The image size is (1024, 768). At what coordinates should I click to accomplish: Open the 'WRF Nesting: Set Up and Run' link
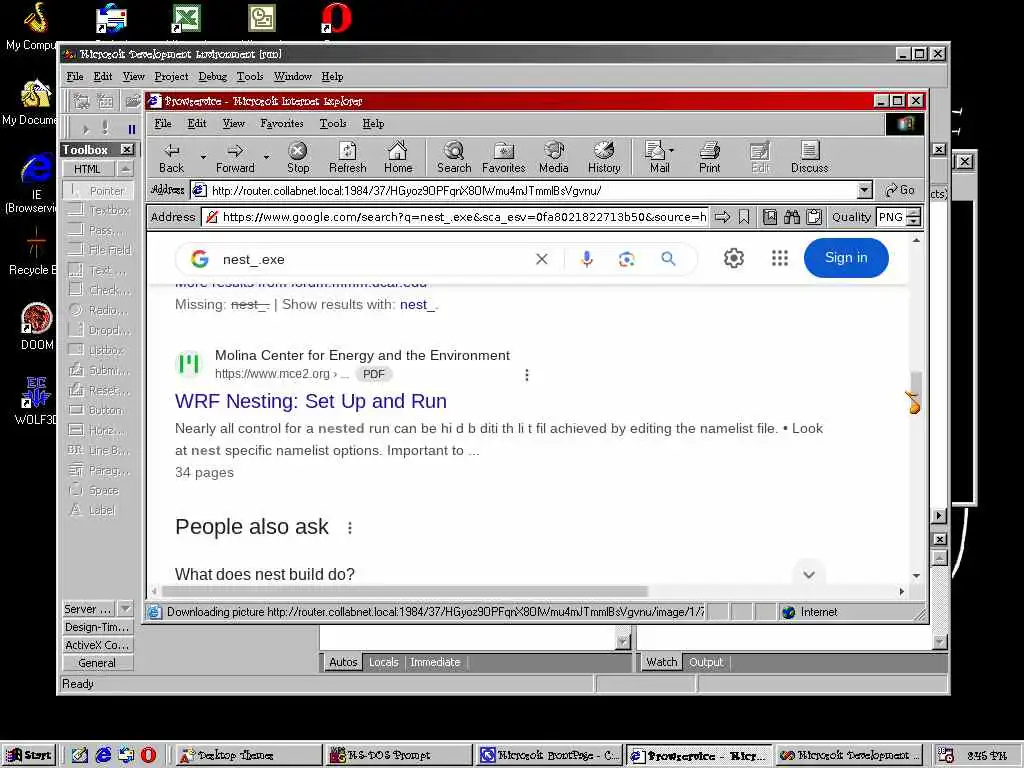coord(311,401)
